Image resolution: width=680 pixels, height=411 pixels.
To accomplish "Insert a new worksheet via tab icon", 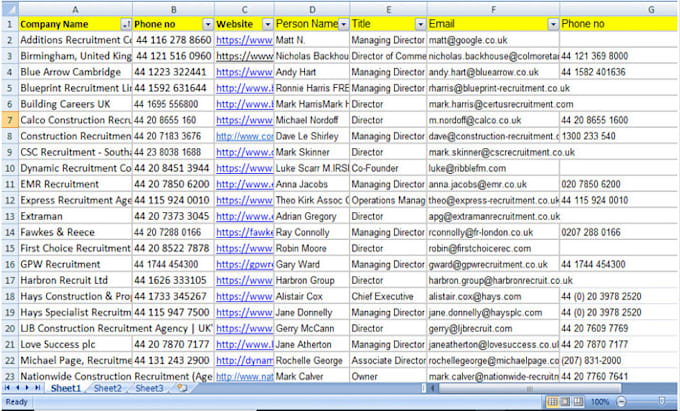I will [183, 388].
